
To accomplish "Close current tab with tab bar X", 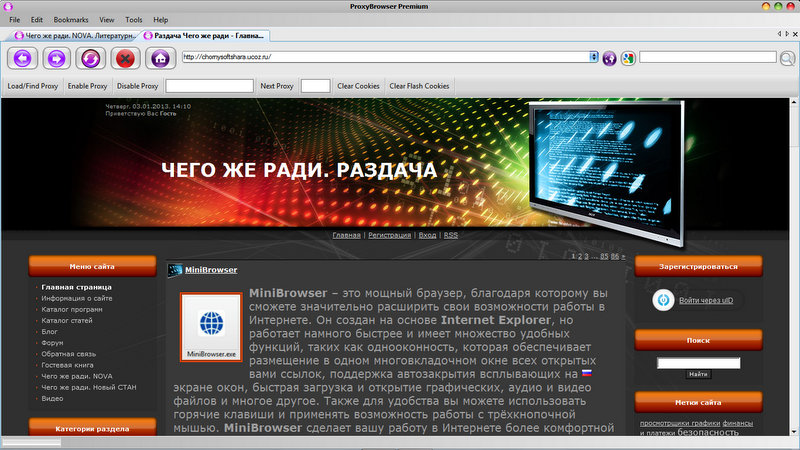I will pos(795,34).
